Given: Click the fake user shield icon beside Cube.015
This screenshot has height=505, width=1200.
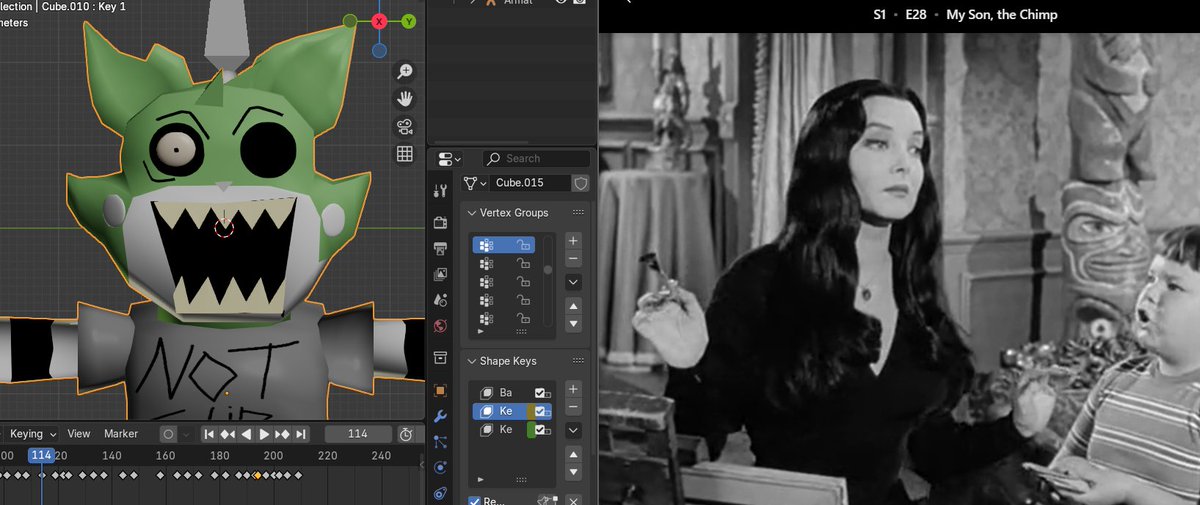Looking at the screenshot, I should click(580, 183).
